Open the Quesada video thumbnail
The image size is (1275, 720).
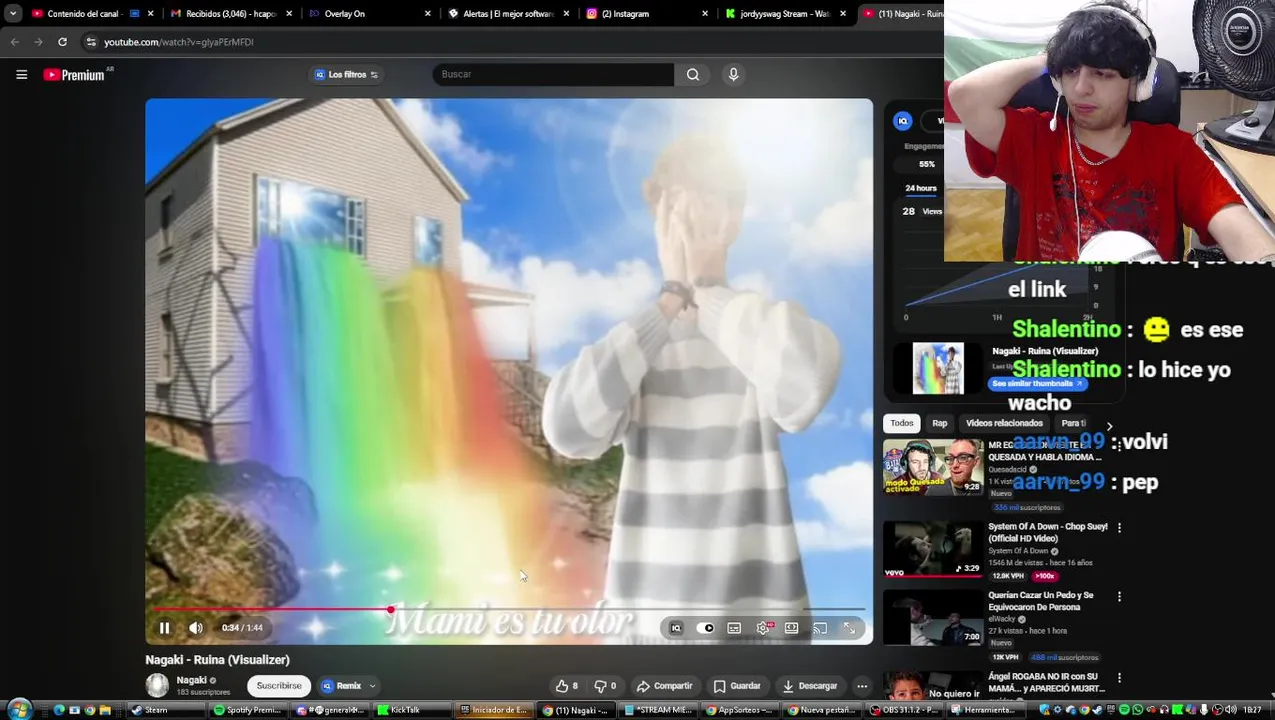pos(933,467)
